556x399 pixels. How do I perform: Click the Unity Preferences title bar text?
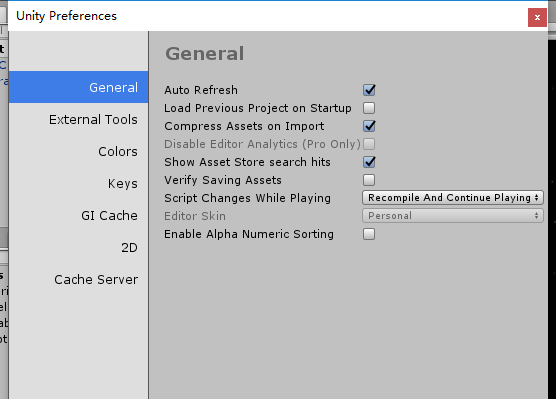(66, 16)
